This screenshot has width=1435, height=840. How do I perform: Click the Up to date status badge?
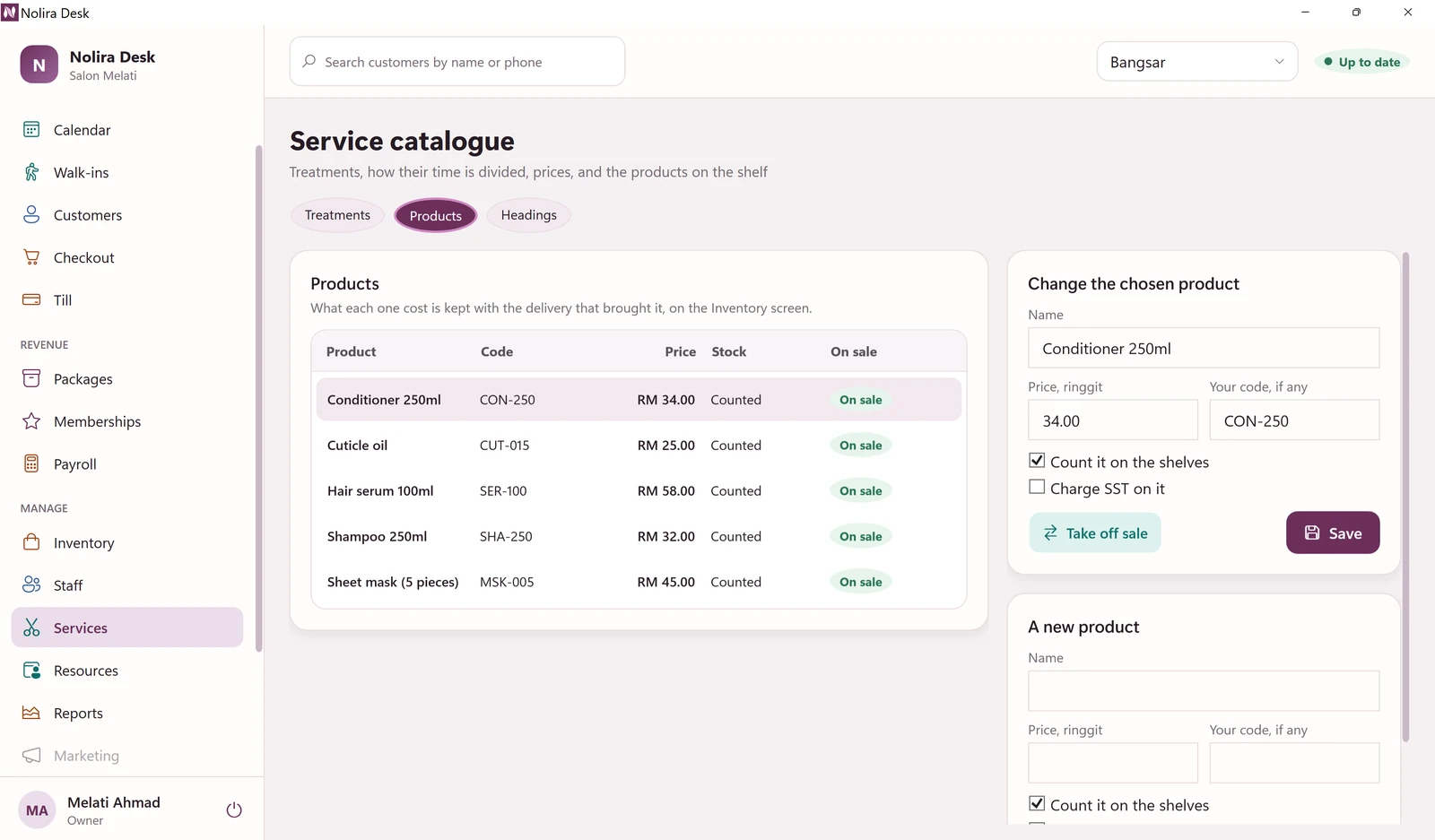(1362, 62)
